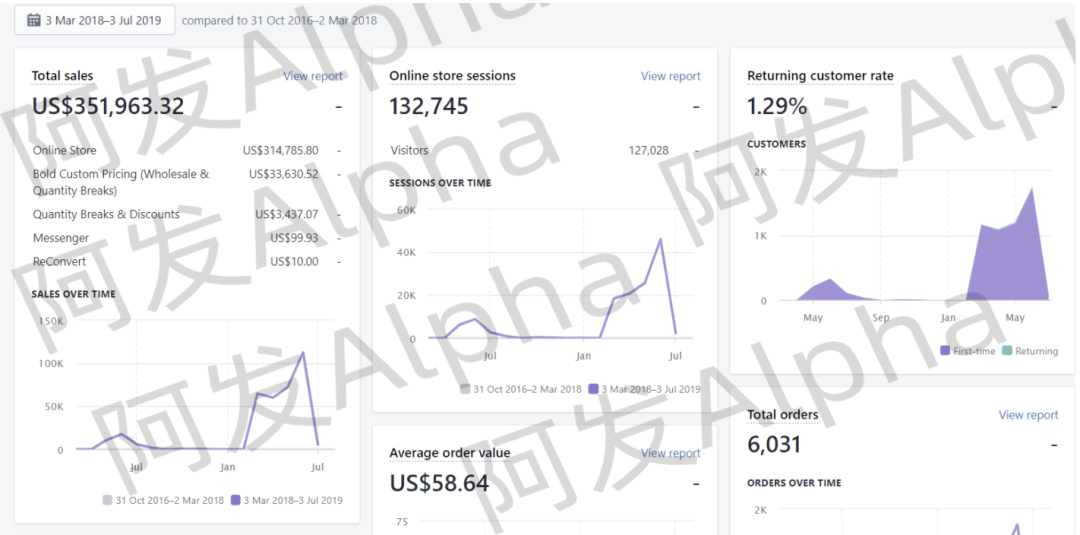Viewport: 1080px width, 535px height.
Task: Select the Online Store sales row label
Action: coord(65,150)
